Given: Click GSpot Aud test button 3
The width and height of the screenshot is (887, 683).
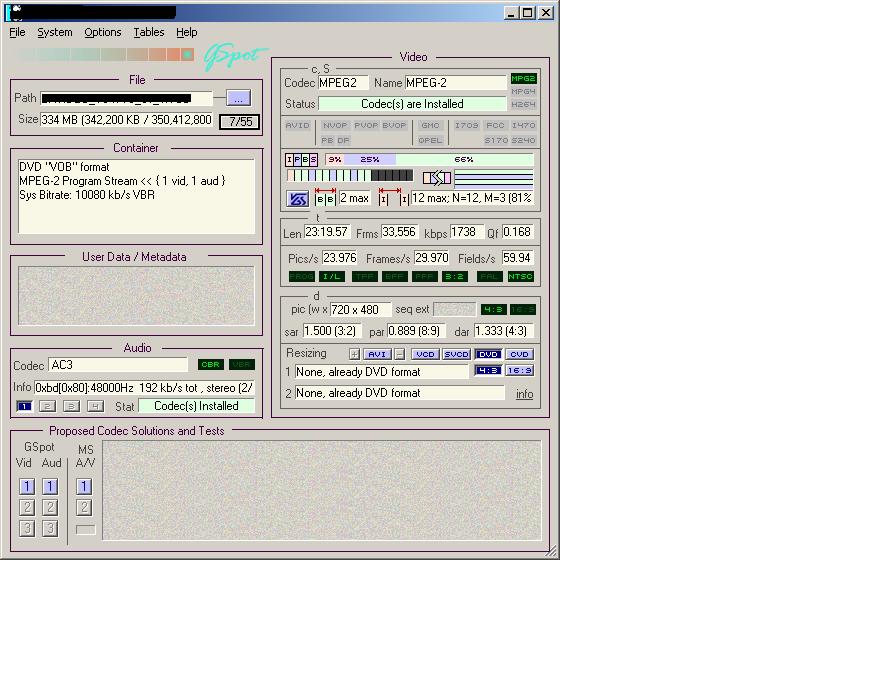Looking at the screenshot, I should [50, 529].
